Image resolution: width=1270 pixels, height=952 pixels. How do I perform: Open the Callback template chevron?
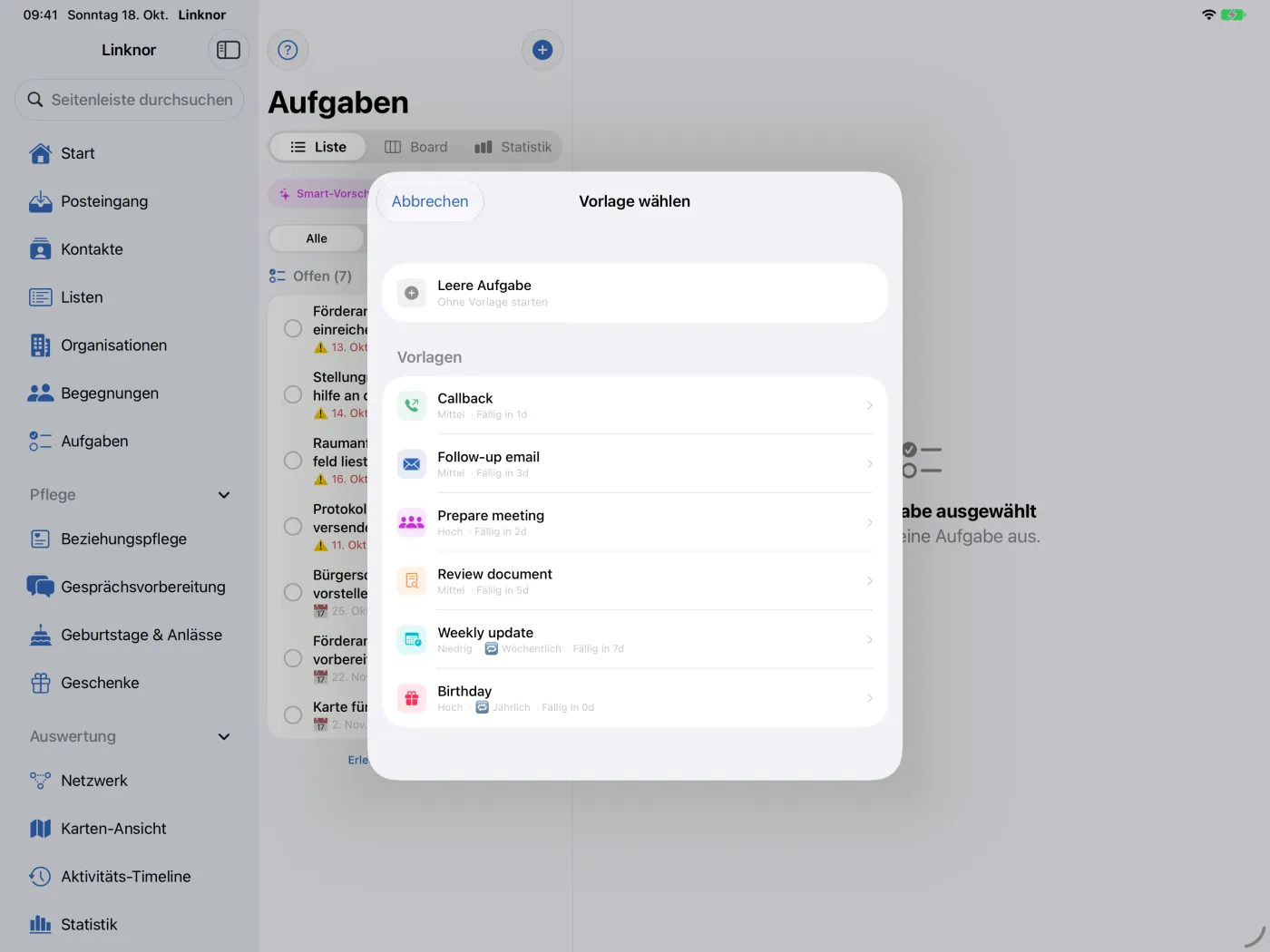pos(869,405)
